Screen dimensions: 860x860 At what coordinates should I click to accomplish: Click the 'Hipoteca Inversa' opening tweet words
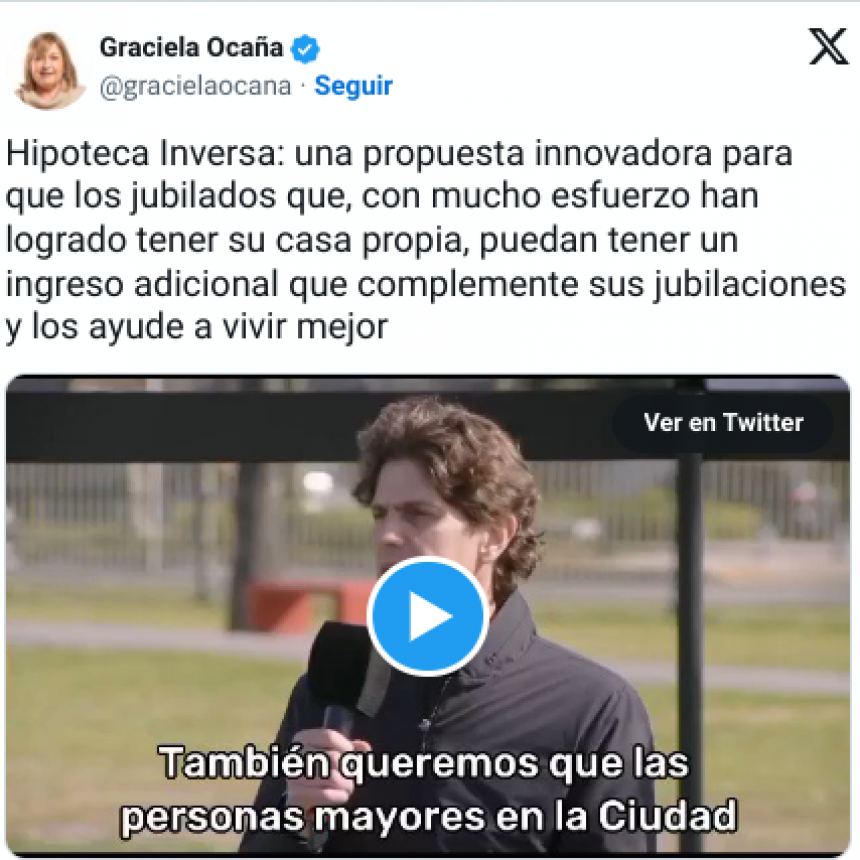click(x=146, y=153)
